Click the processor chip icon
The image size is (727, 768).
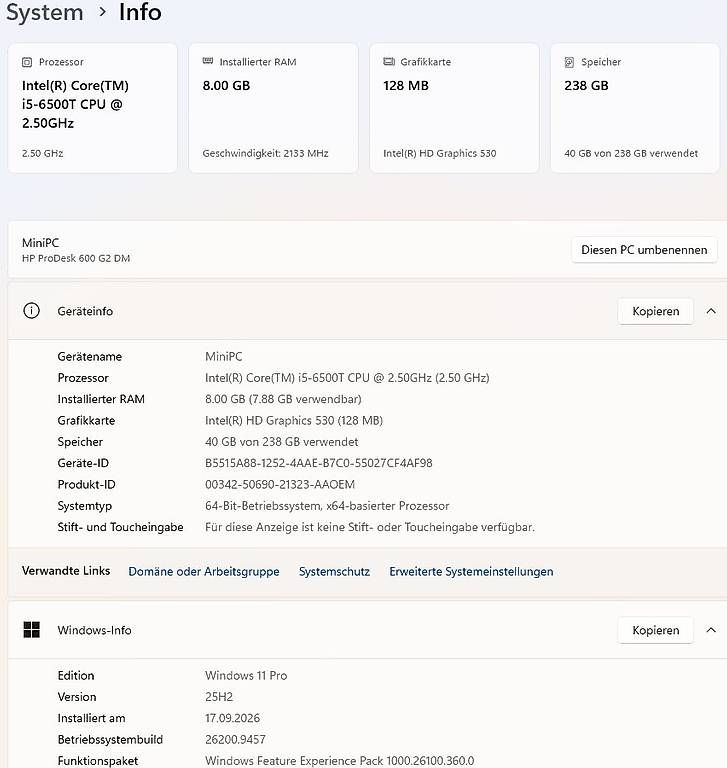pos(27,62)
